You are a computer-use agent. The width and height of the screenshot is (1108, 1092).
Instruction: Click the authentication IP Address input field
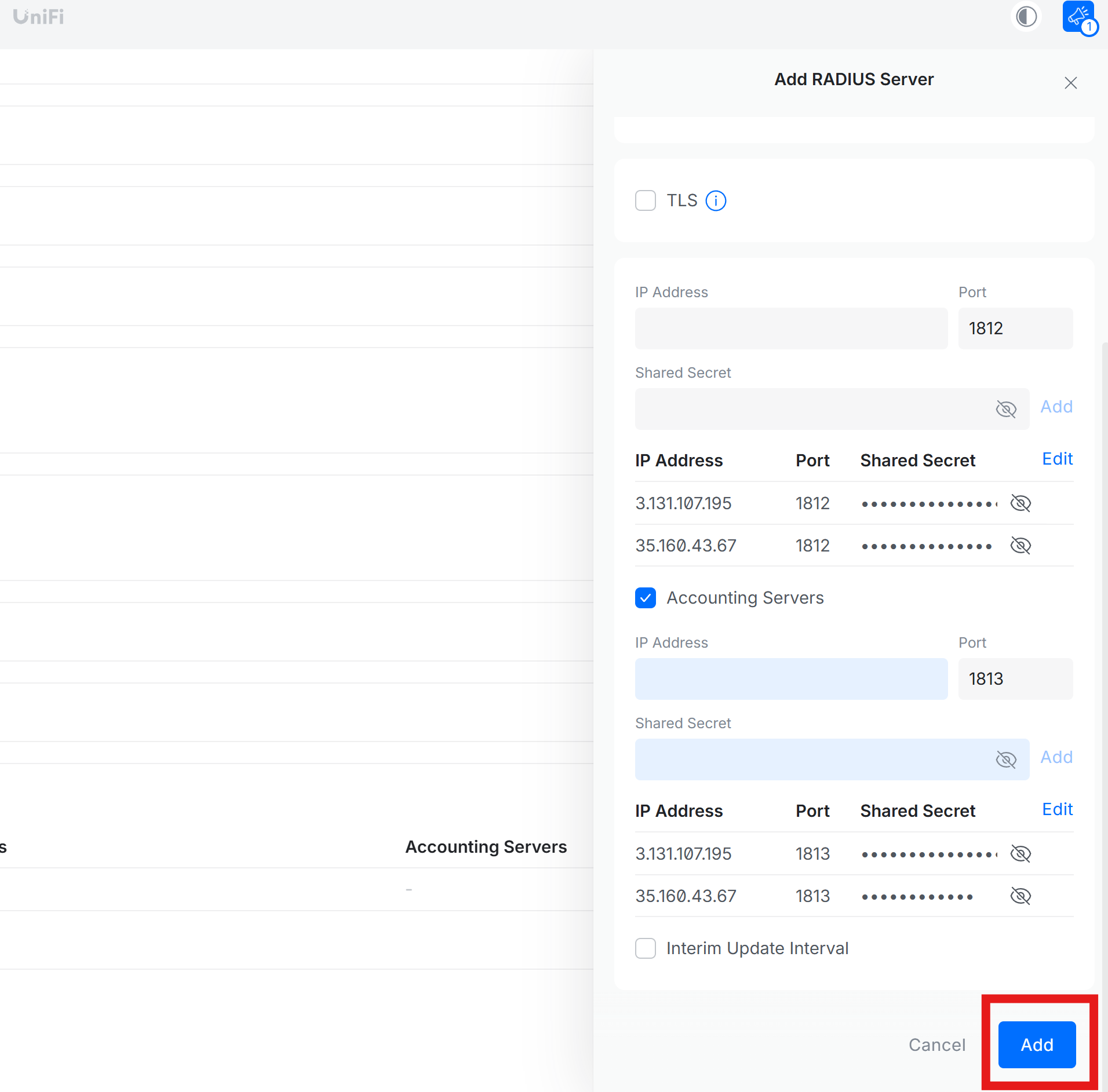coord(790,328)
